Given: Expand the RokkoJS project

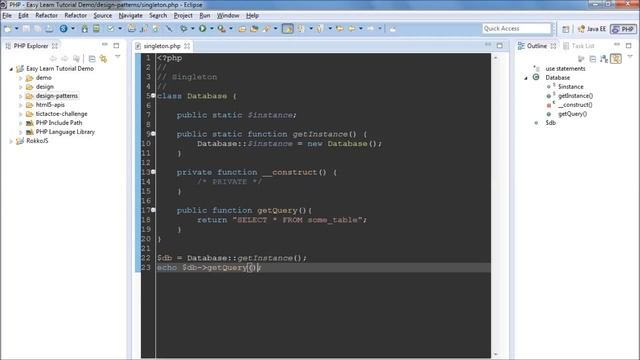Looking at the screenshot, I should (11, 141).
